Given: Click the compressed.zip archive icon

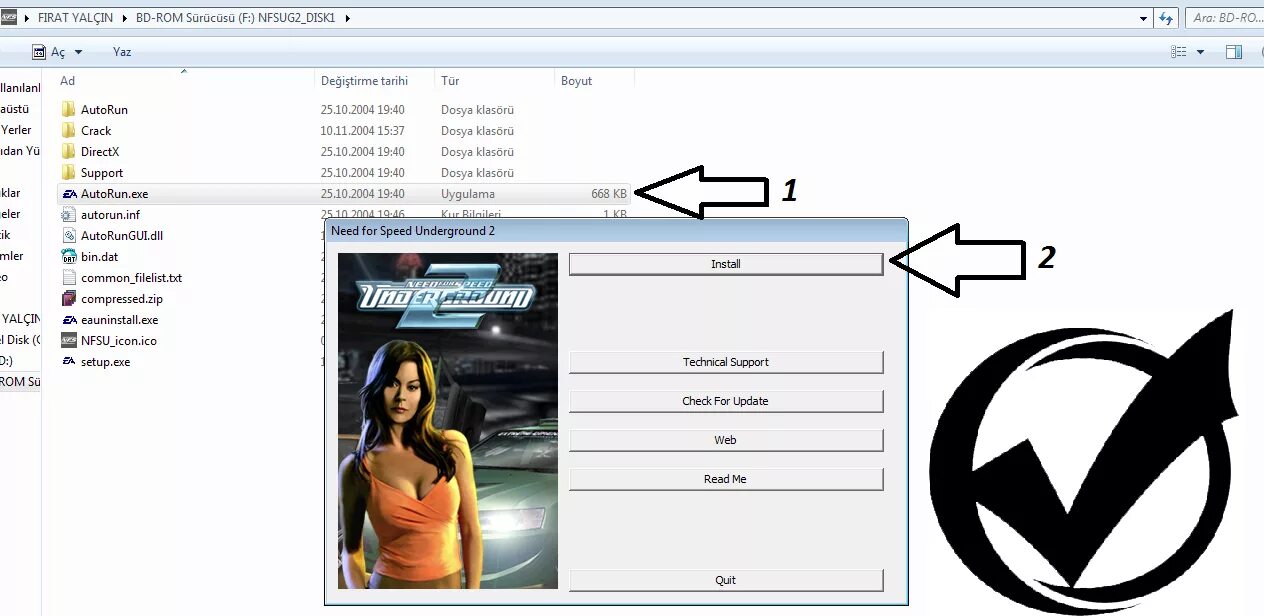Looking at the screenshot, I should [x=68, y=298].
